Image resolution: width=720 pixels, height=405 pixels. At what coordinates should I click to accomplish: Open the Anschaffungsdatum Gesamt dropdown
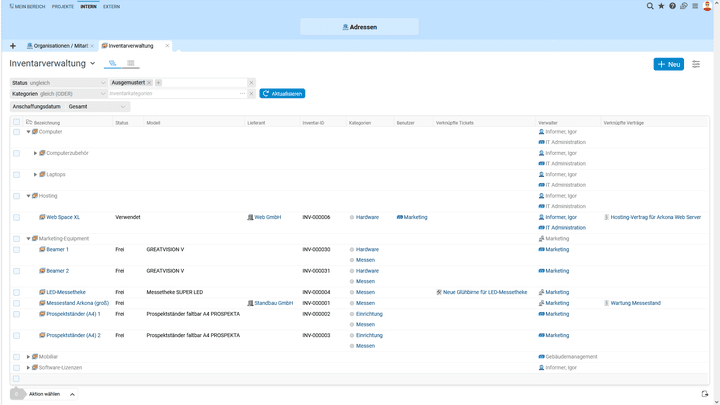97,106
